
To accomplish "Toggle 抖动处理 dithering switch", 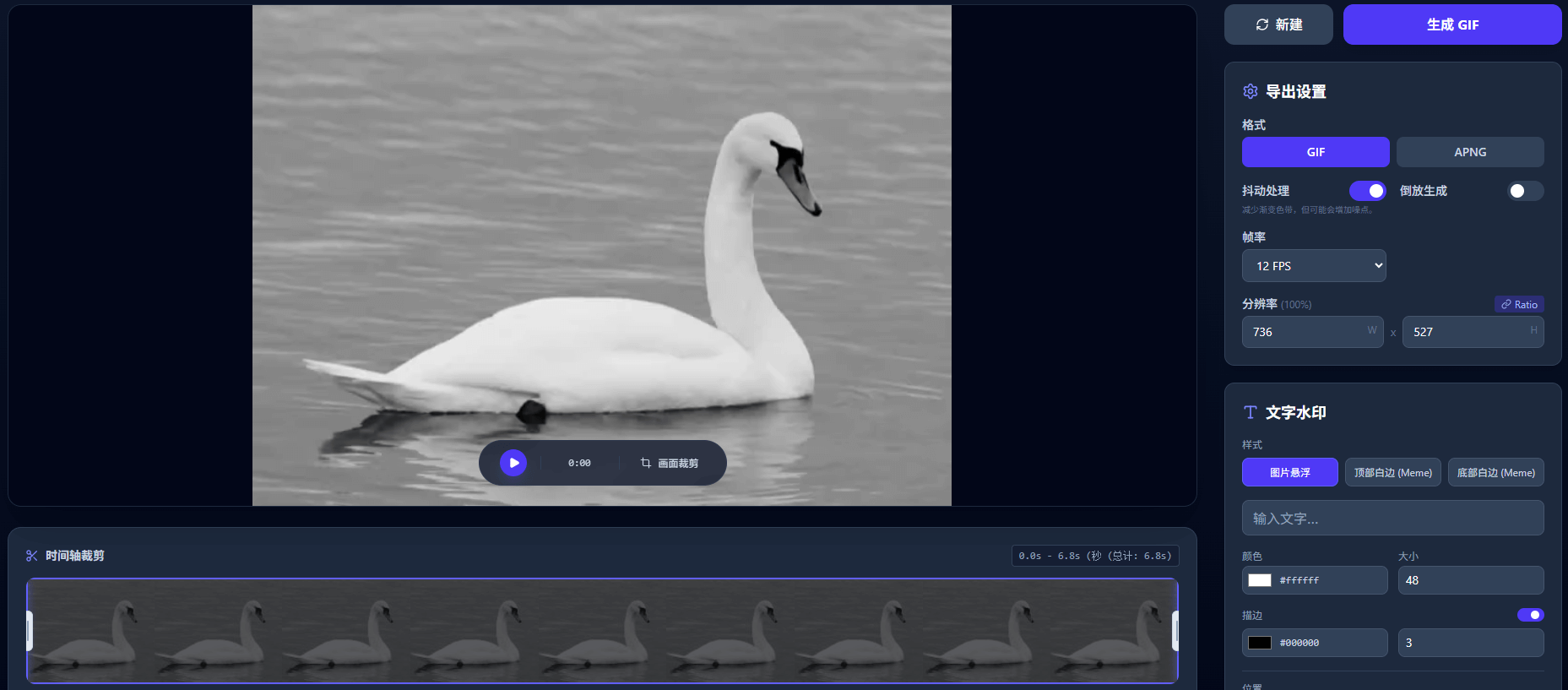I will pos(1368,191).
